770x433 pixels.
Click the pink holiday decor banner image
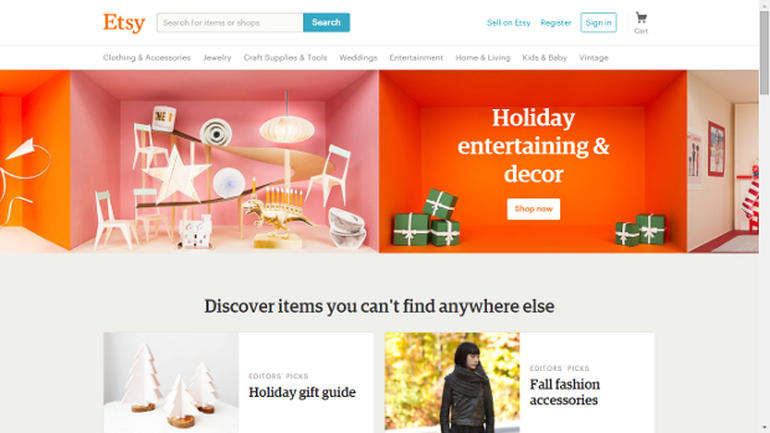[x=224, y=162]
